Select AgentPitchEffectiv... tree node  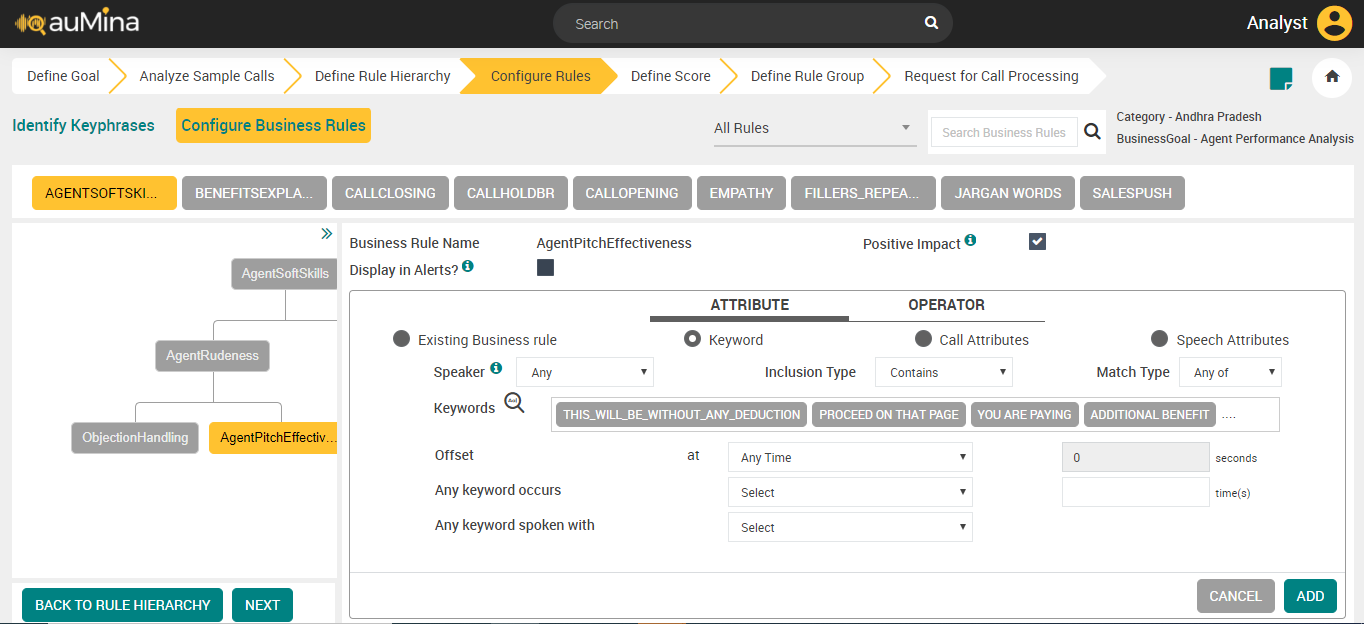[274, 437]
